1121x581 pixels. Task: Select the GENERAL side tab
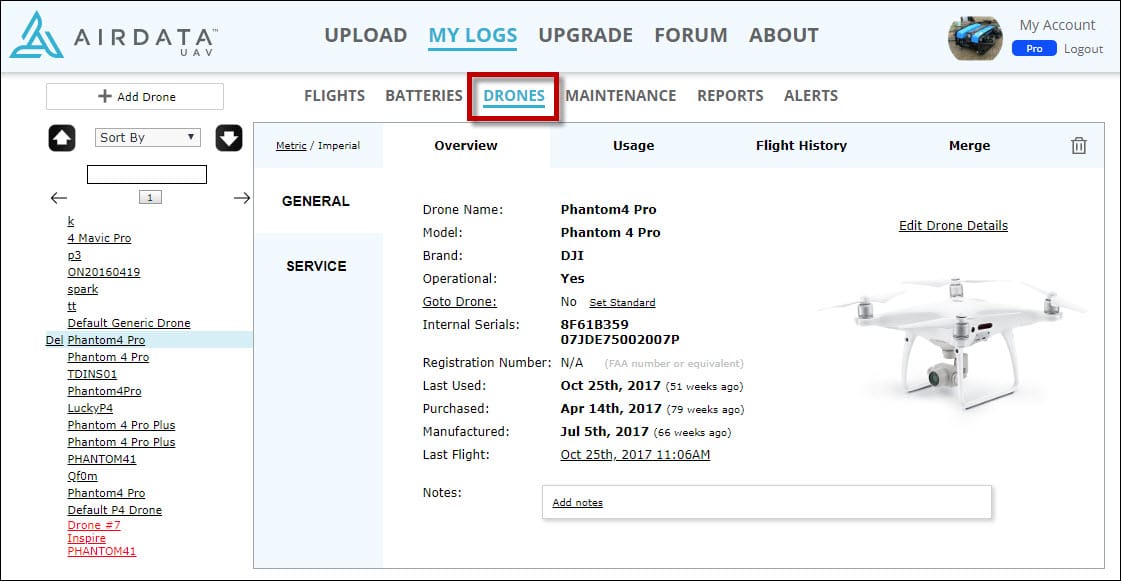pyautogui.click(x=316, y=202)
